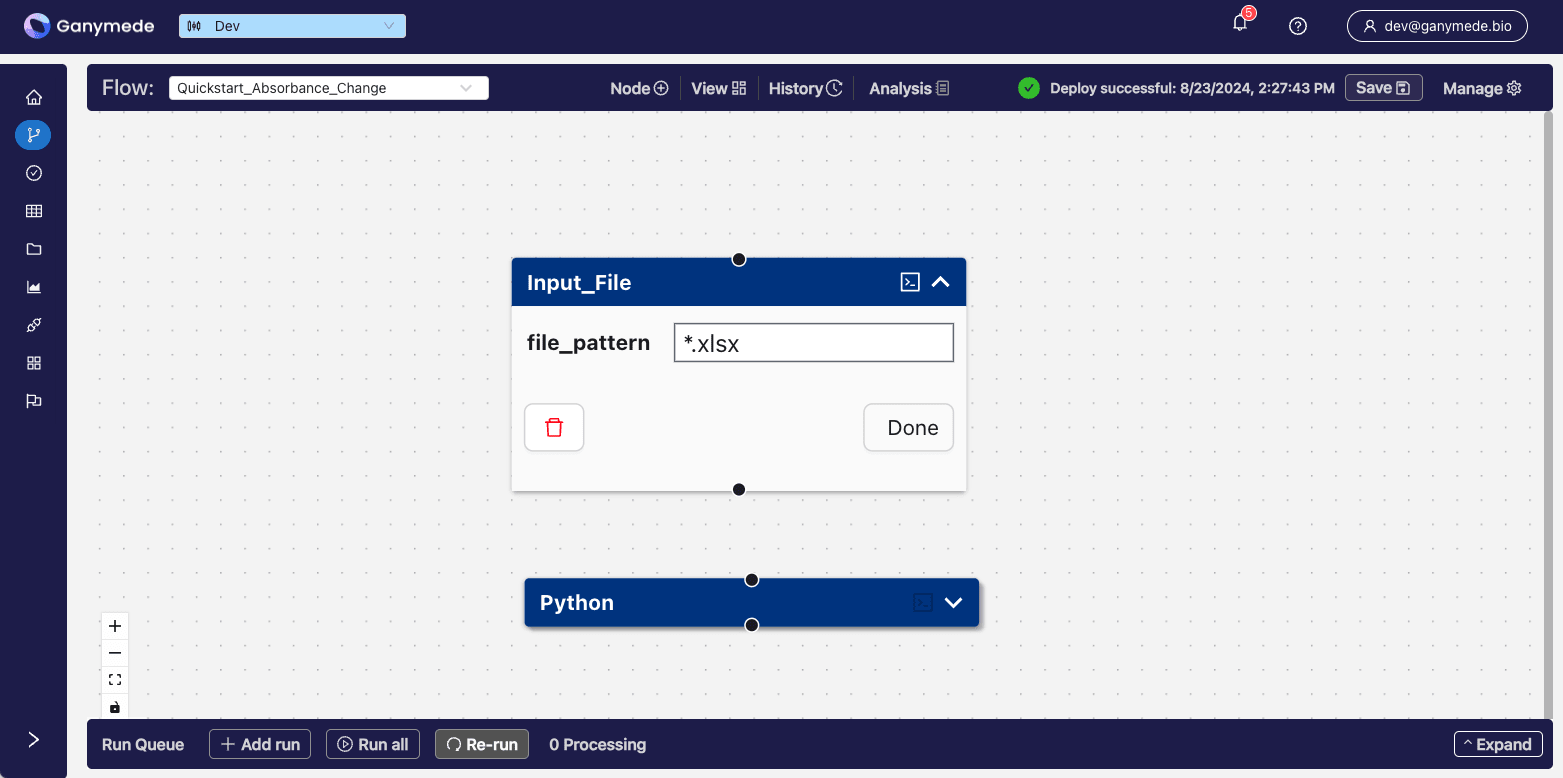Click Run all button

373,744
